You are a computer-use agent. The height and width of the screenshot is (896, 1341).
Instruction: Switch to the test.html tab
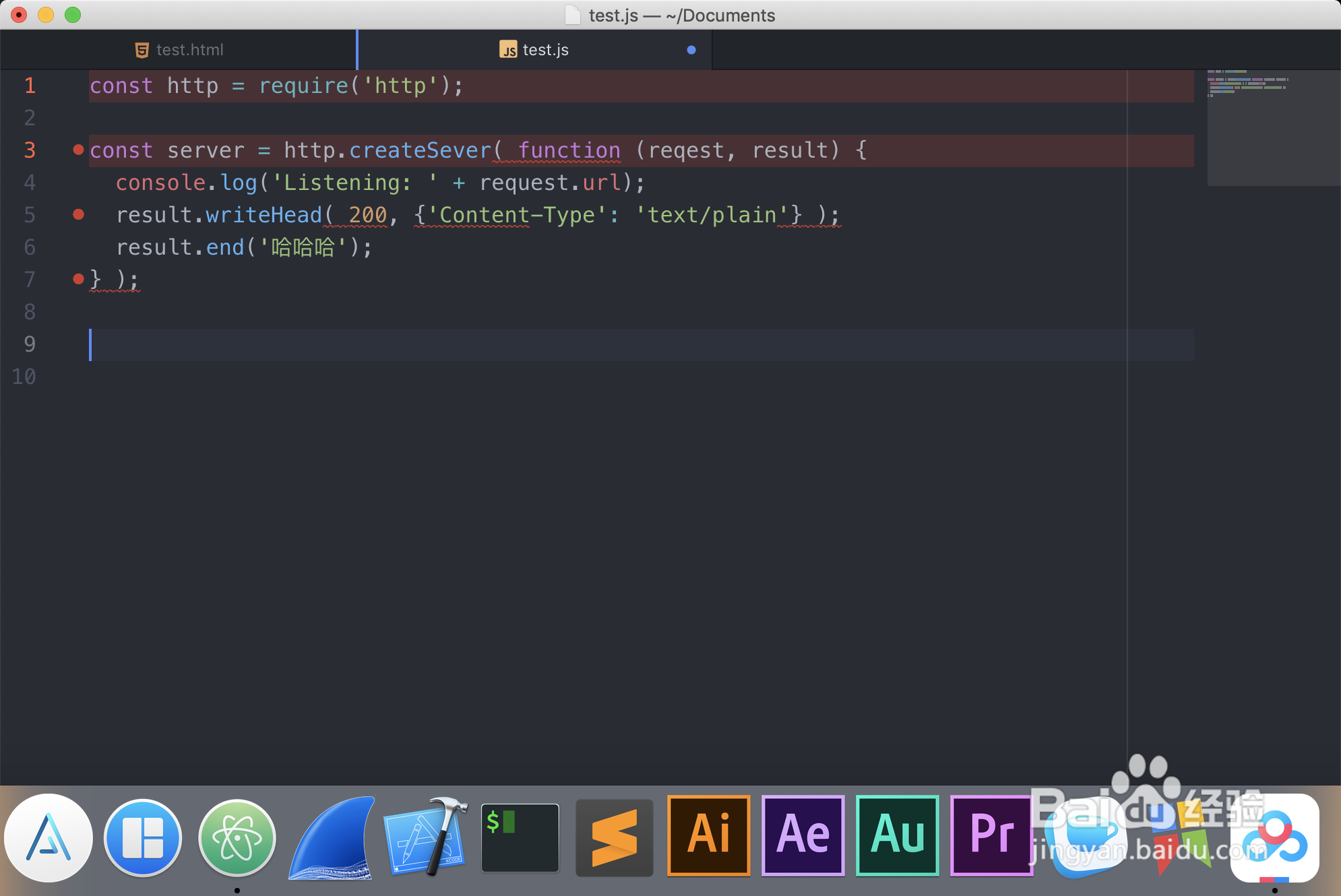tap(179, 50)
